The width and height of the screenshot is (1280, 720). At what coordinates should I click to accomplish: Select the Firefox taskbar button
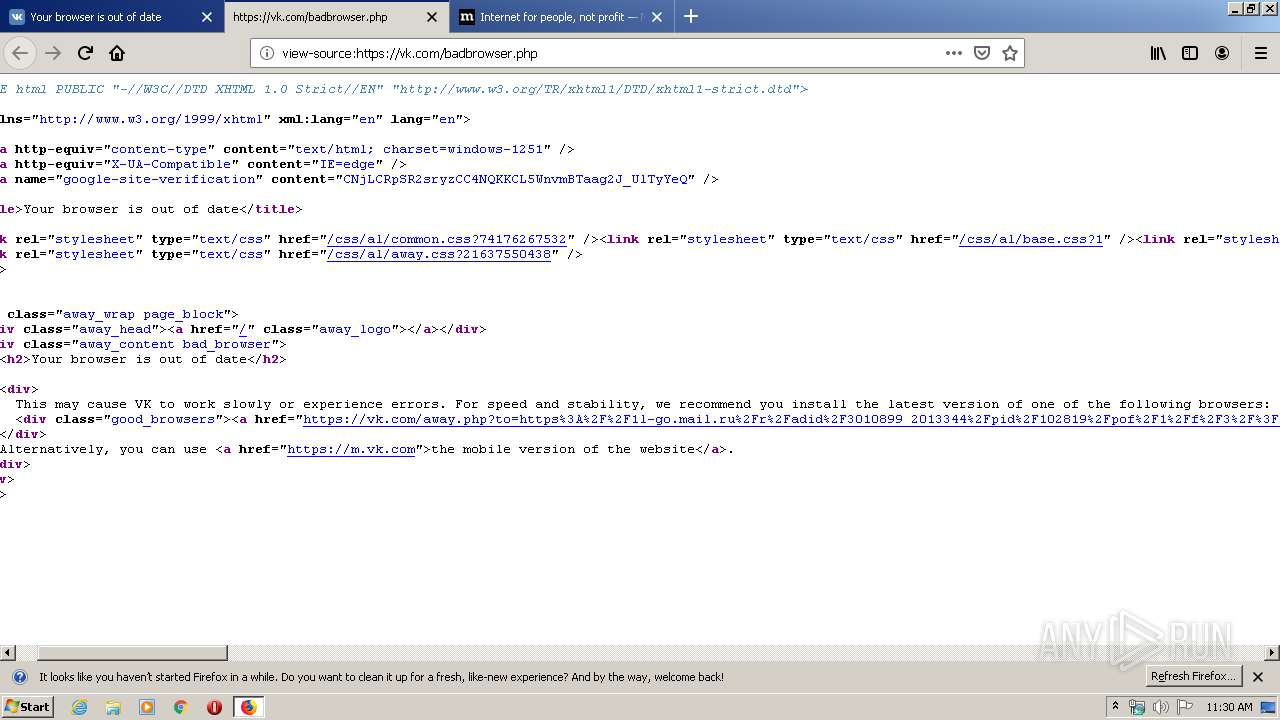pyautogui.click(x=248, y=707)
